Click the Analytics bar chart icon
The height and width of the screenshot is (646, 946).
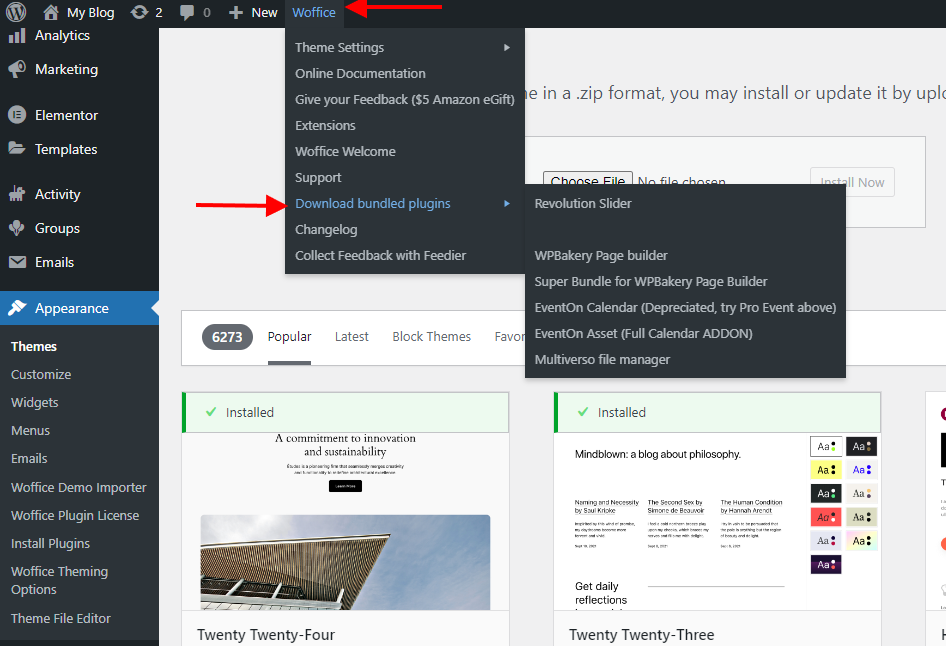tap(17, 36)
